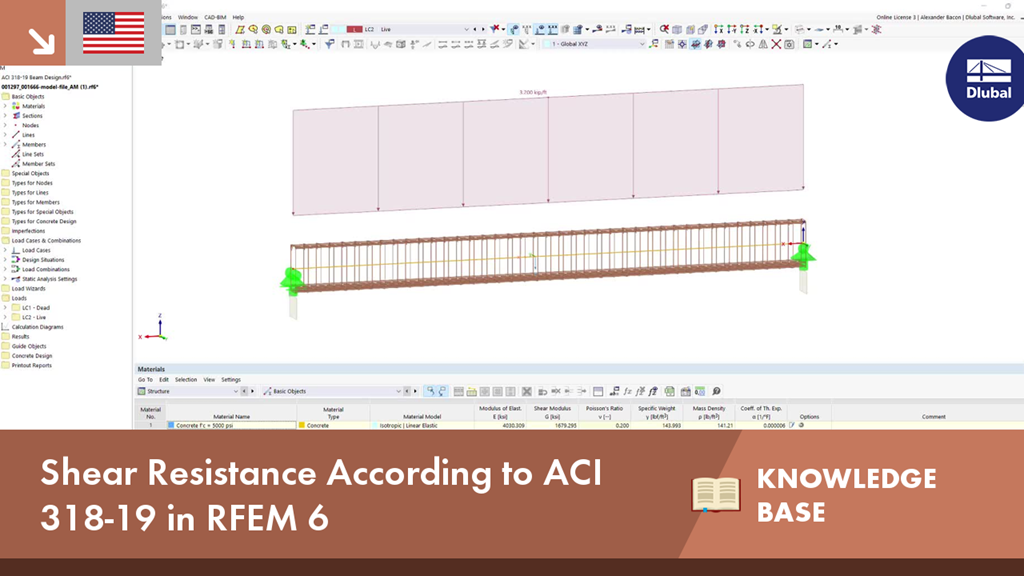The height and width of the screenshot is (576, 1024).
Task: Expand the Materials tree node
Action: click(6, 106)
